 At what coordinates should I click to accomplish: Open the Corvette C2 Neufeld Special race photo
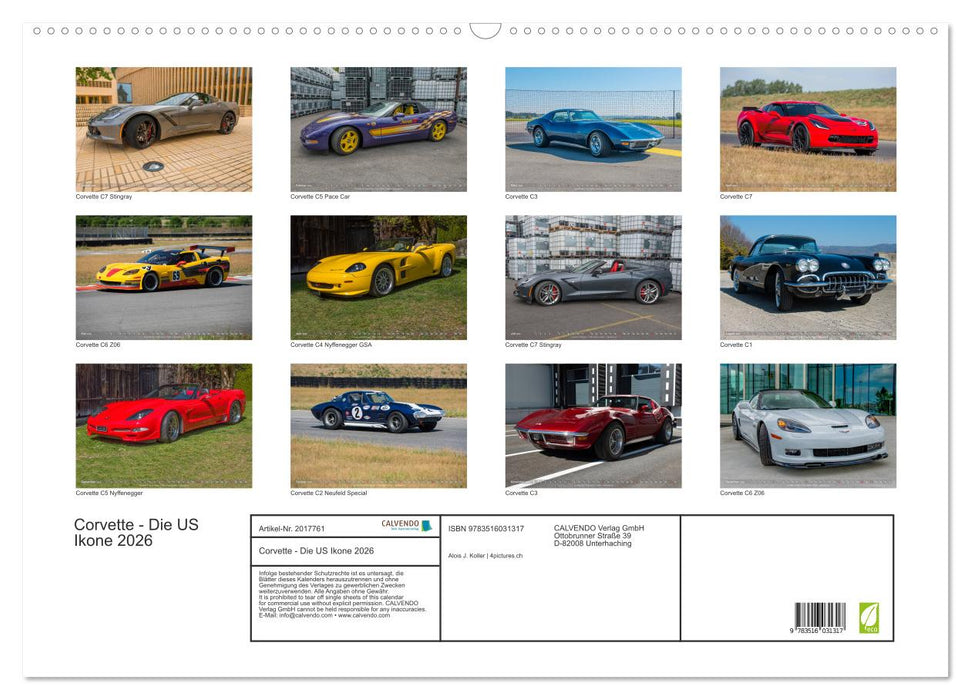click(378, 425)
